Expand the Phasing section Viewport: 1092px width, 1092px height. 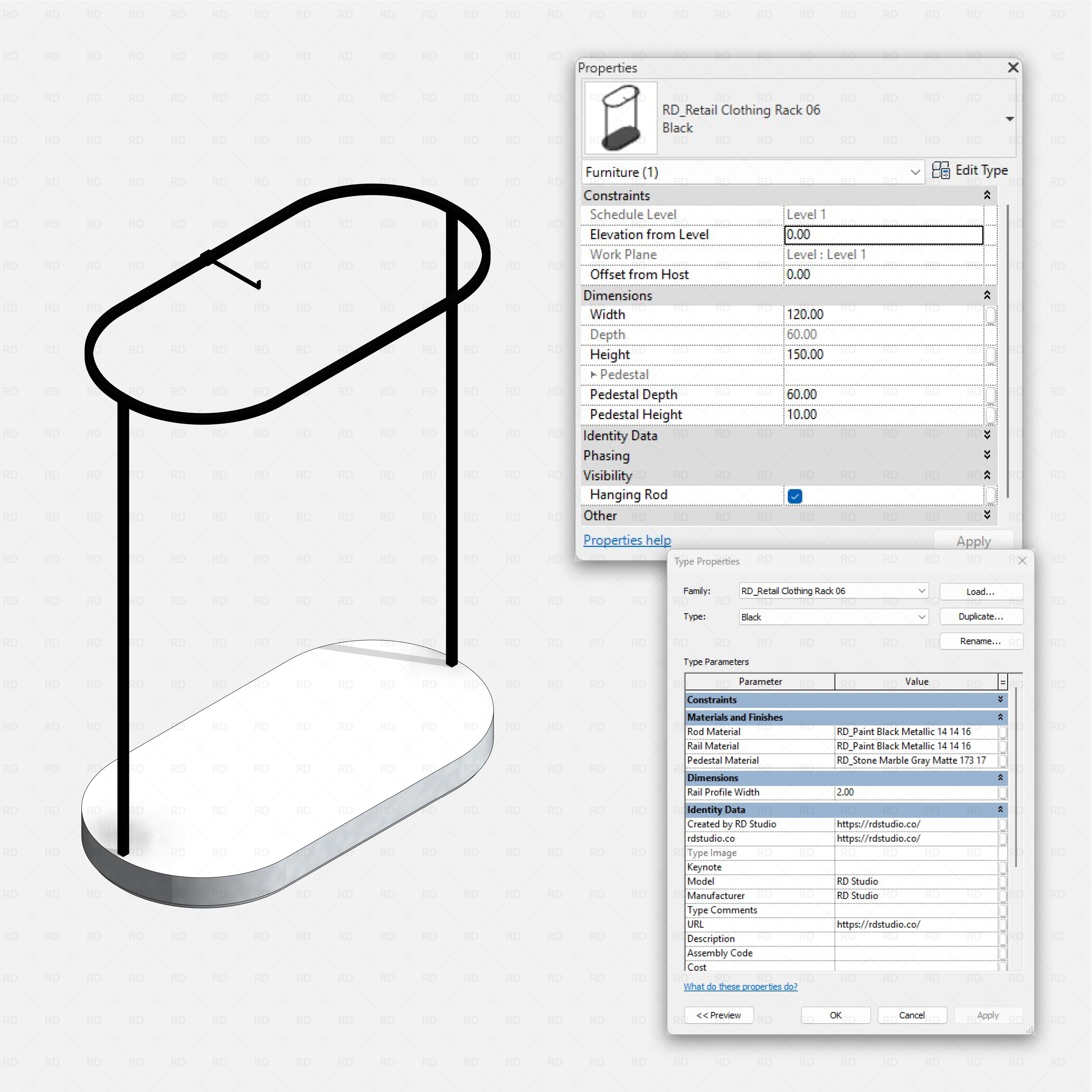coord(987,455)
